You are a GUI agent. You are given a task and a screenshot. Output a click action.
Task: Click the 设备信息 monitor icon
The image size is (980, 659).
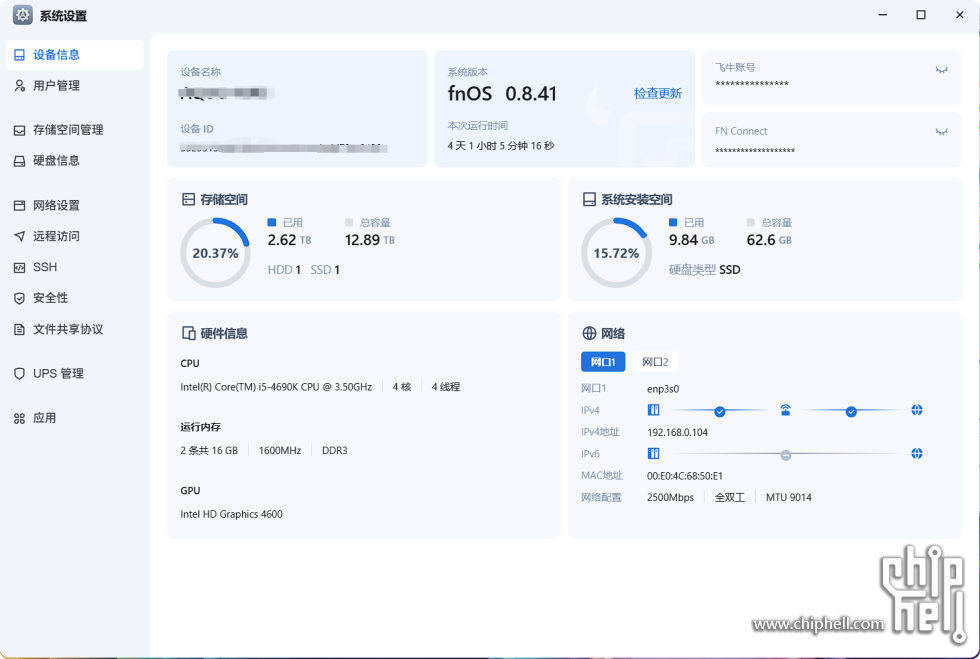pos(19,55)
